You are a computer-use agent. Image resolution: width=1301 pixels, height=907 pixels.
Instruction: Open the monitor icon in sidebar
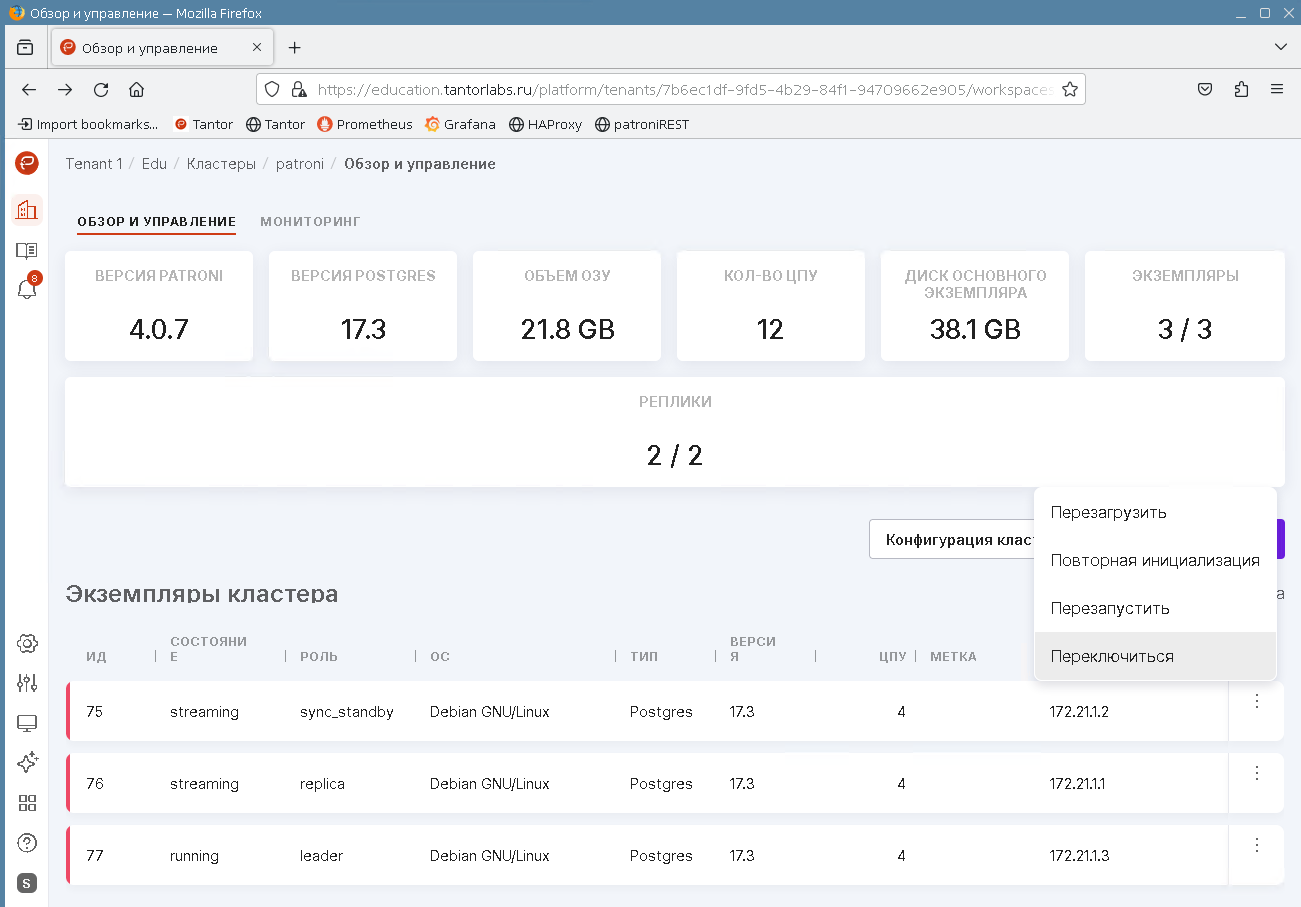click(27, 723)
